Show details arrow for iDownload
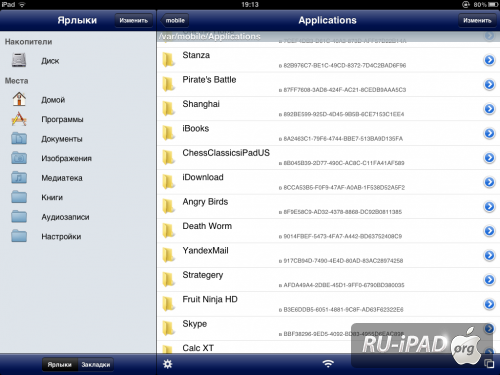 click(x=489, y=182)
